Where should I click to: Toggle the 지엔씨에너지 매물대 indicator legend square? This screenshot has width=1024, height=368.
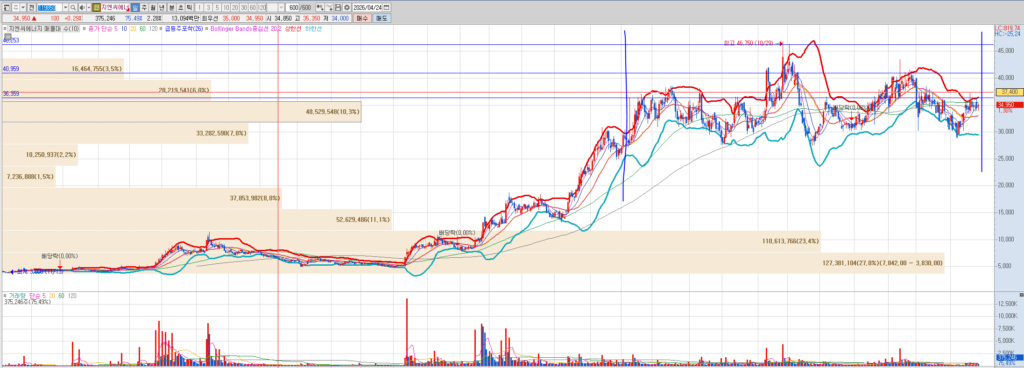pyautogui.click(x=5, y=29)
